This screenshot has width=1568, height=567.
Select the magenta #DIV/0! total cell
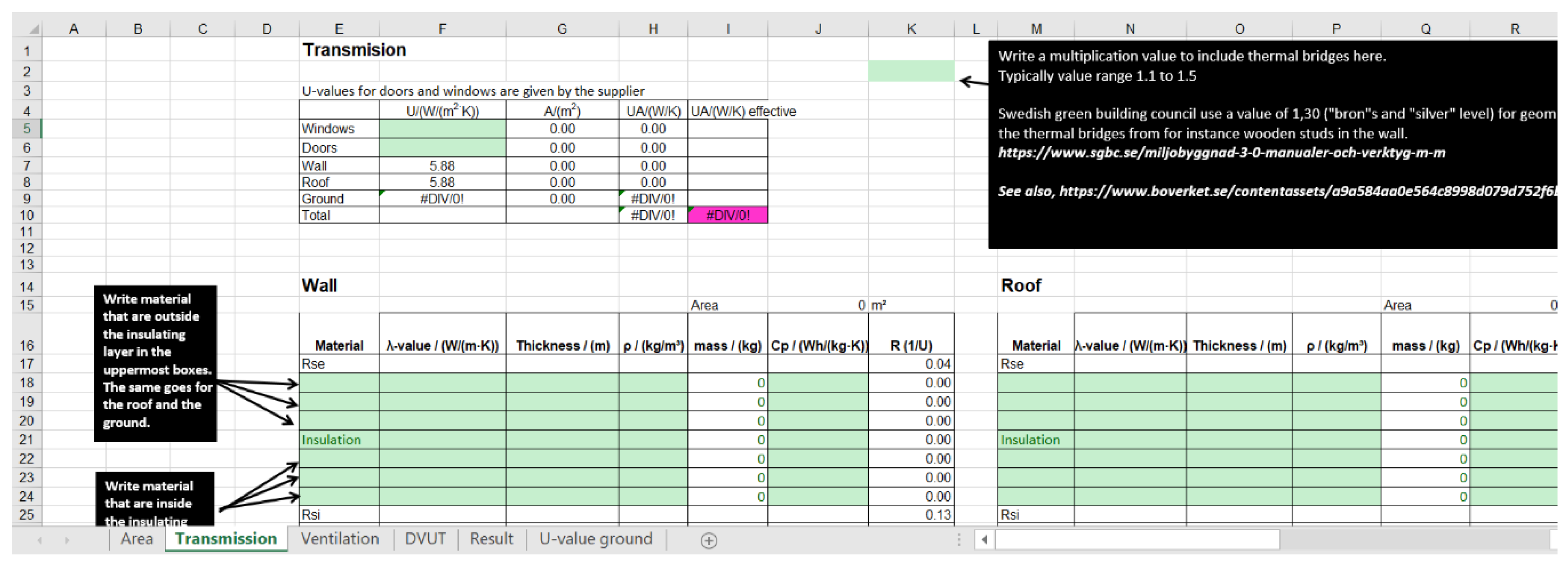pos(728,215)
